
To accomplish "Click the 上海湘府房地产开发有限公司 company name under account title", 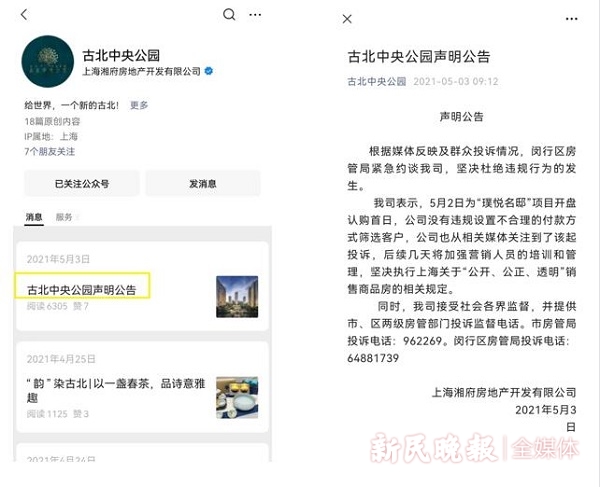I will (x=142, y=71).
